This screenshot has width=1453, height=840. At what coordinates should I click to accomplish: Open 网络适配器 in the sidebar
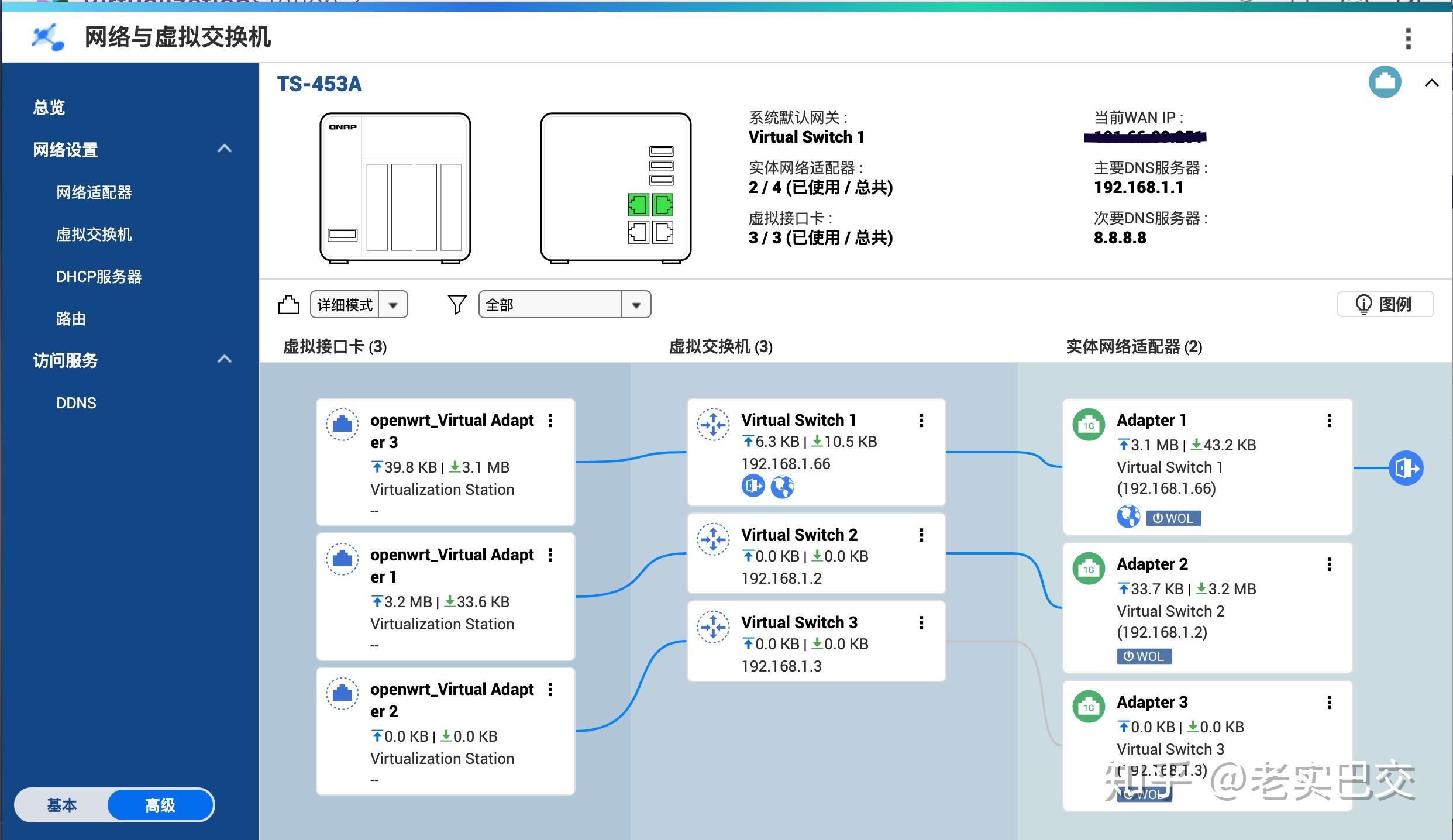pyautogui.click(x=94, y=192)
